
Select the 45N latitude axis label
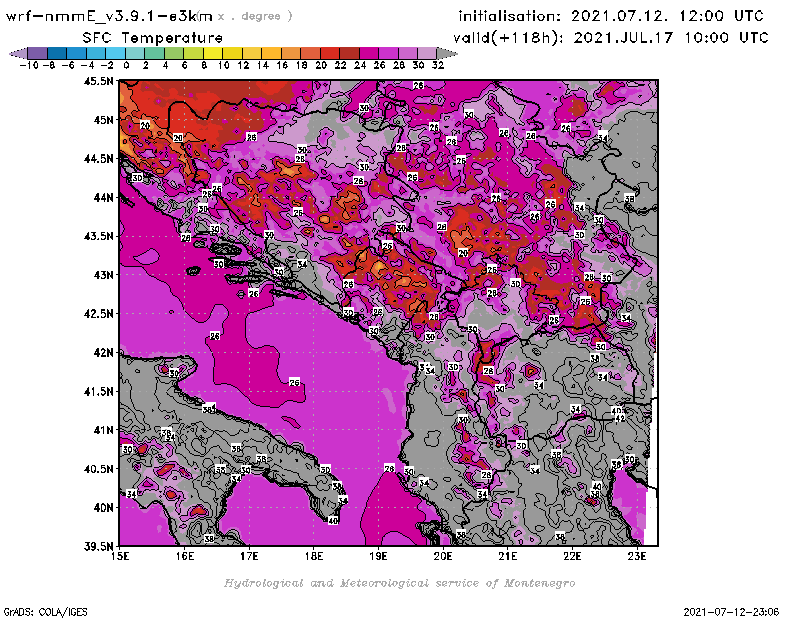[x=103, y=120]
